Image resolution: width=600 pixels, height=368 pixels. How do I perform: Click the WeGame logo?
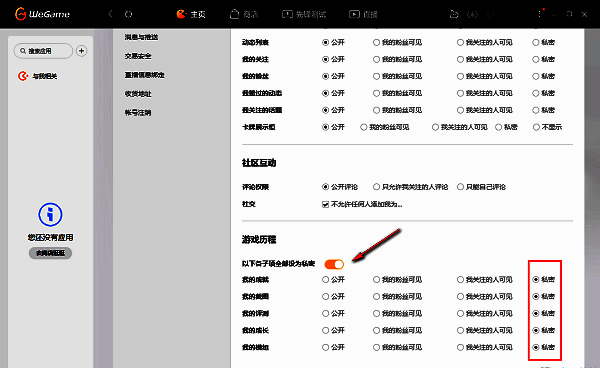[x=42, y=14]
